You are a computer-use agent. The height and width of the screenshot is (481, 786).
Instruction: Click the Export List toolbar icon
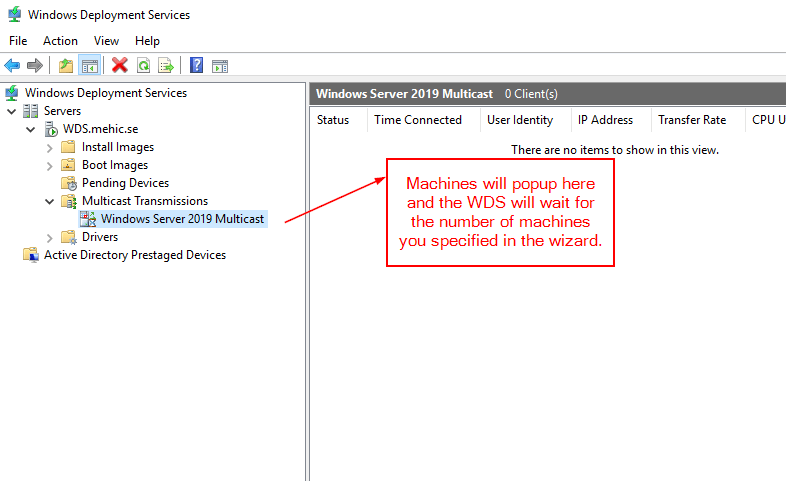166,66
